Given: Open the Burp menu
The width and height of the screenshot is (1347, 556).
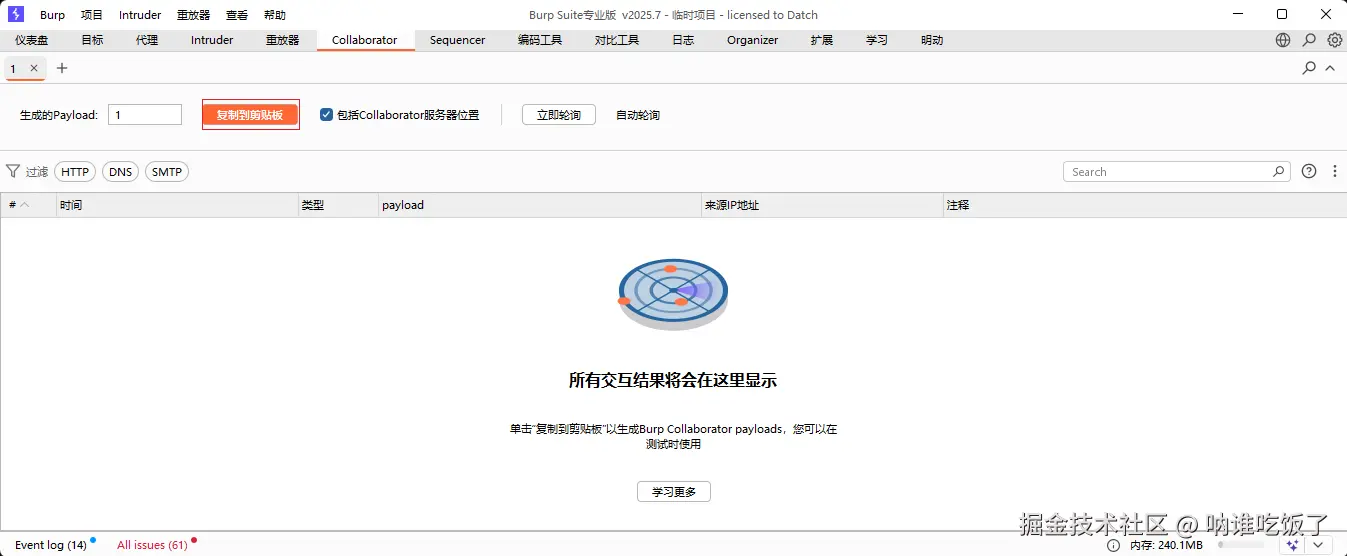Looking at the screenshot, I should pos(52,15).
